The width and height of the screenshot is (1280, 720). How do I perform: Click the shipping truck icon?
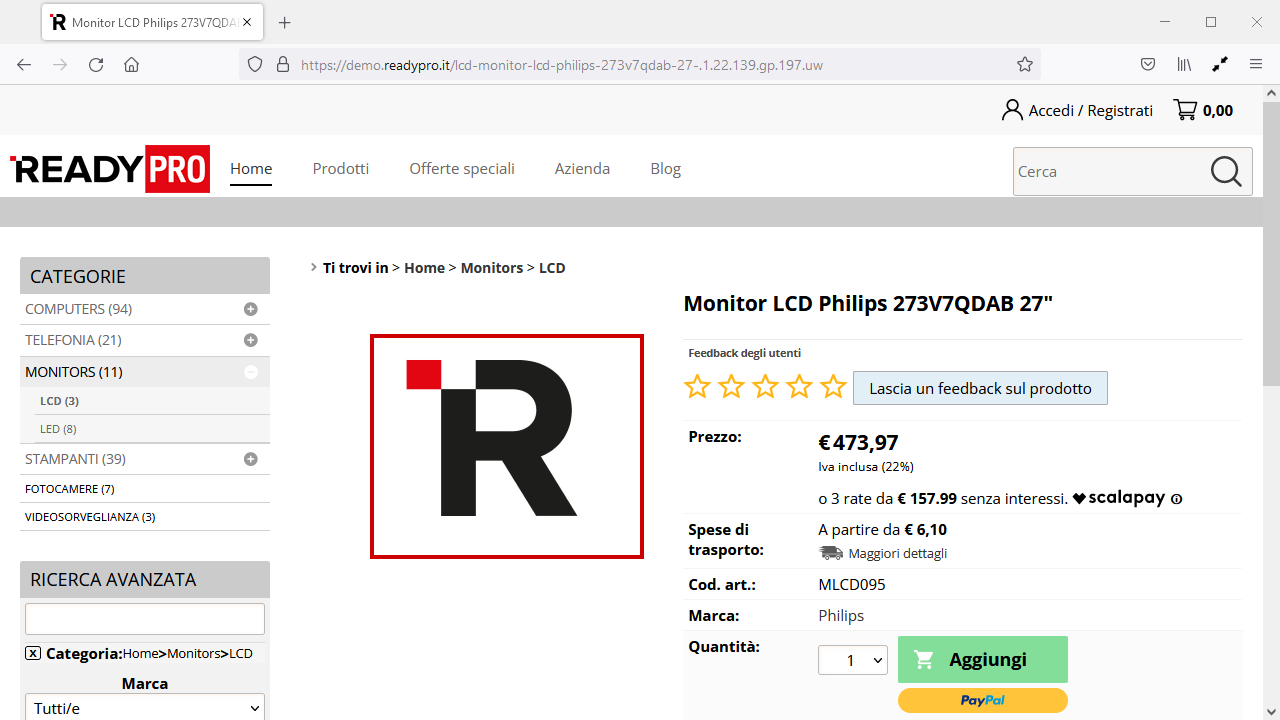point(831,553)
